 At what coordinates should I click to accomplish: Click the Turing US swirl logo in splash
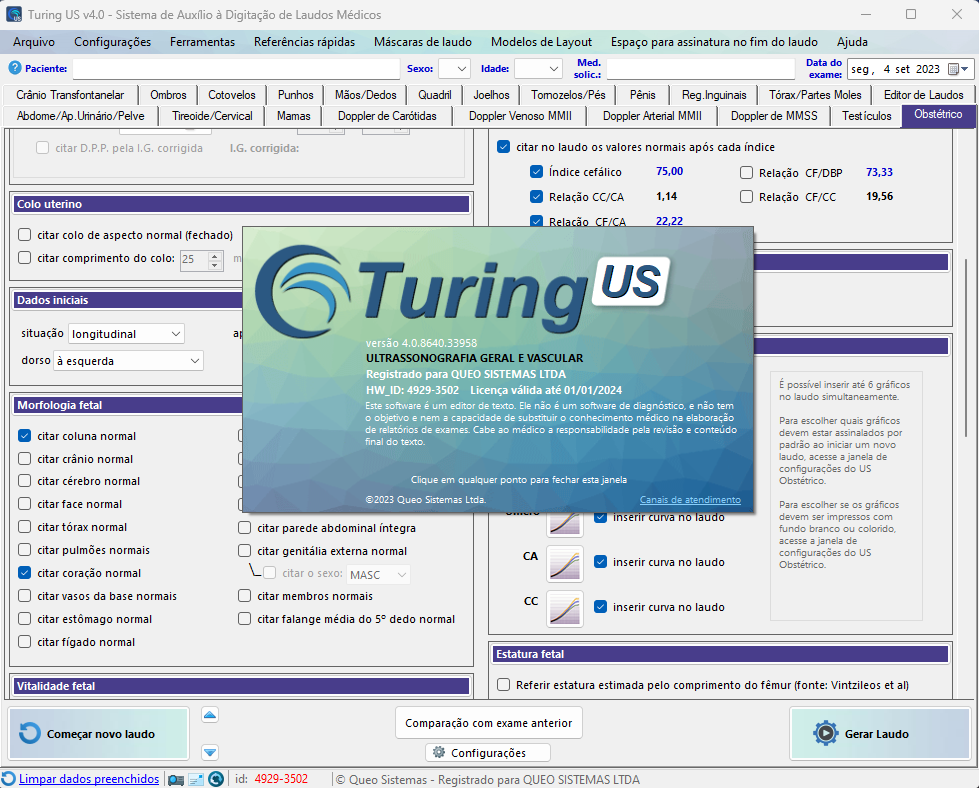(x=303, y=290)
